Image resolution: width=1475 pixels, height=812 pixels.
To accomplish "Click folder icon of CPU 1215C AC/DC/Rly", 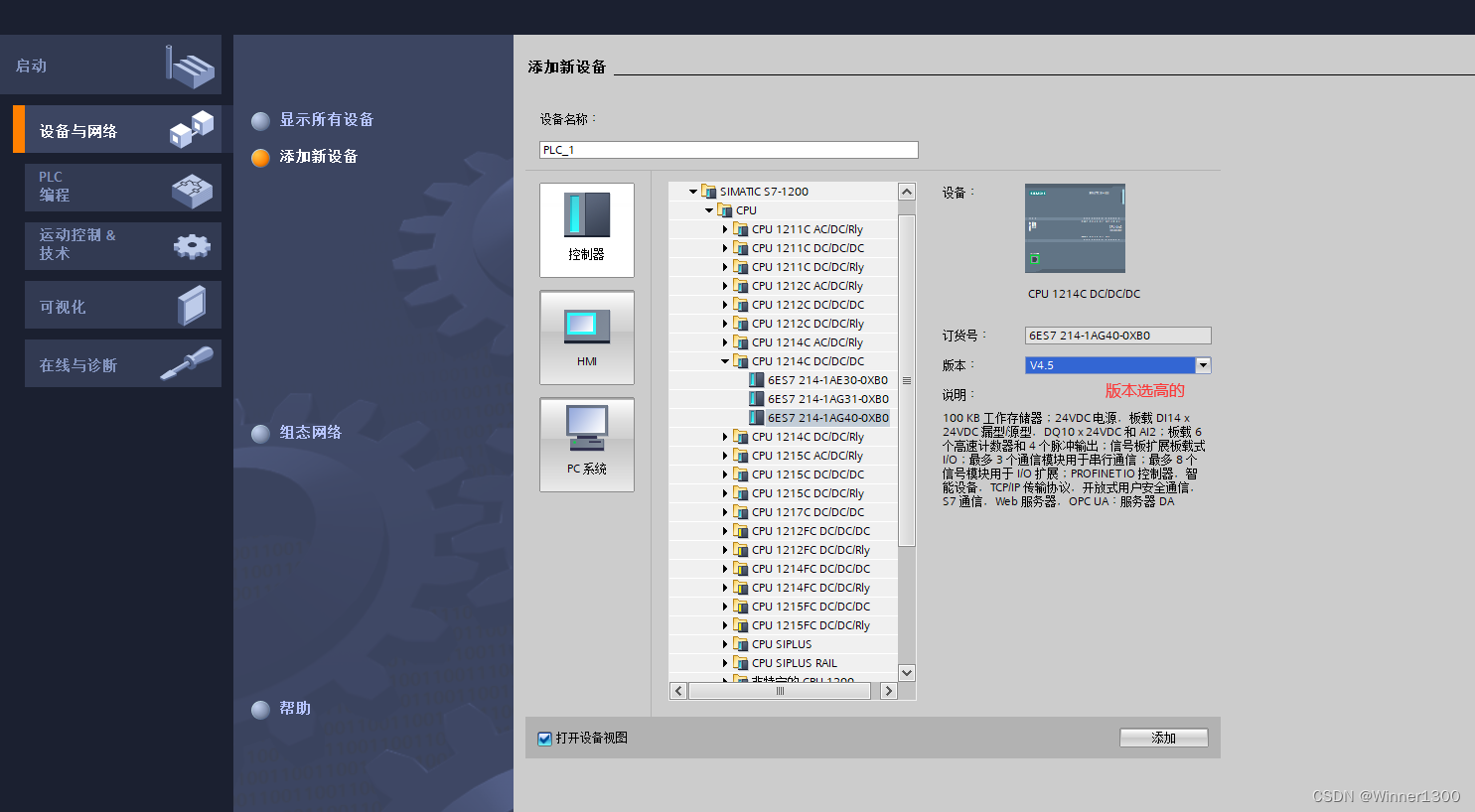I will coord(741,456).
